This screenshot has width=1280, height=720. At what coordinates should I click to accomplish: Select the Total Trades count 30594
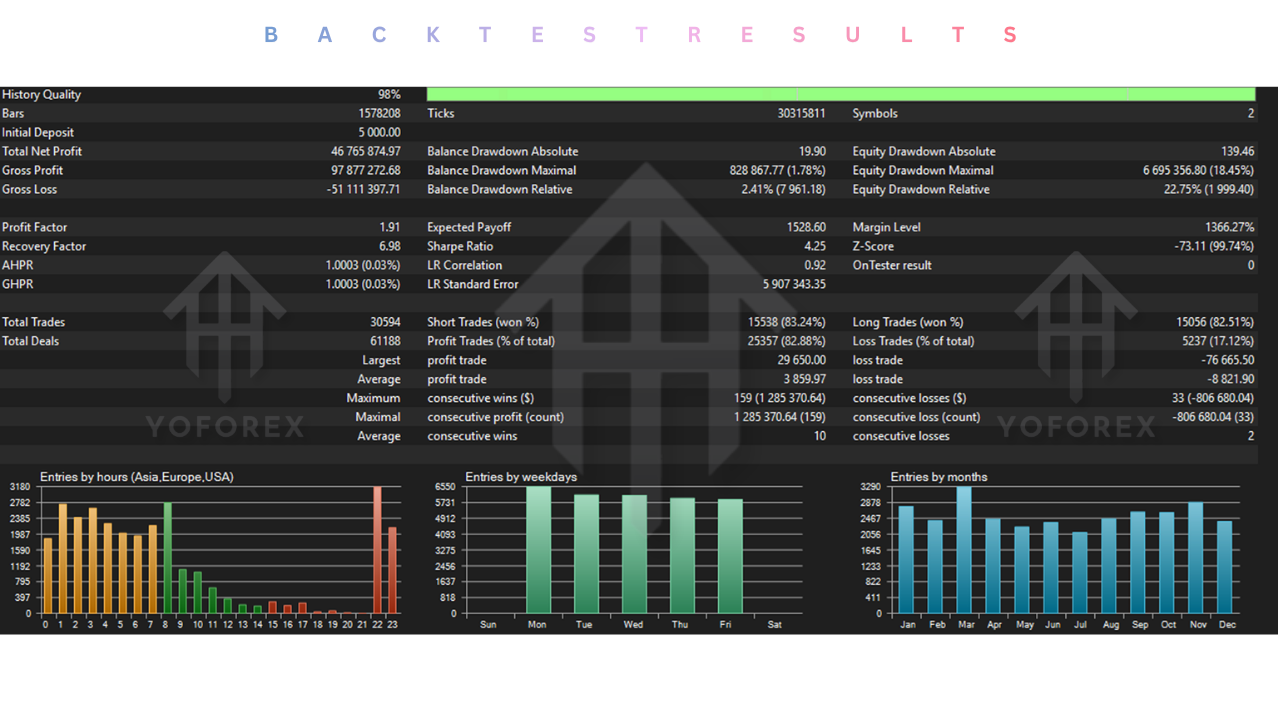388,321
